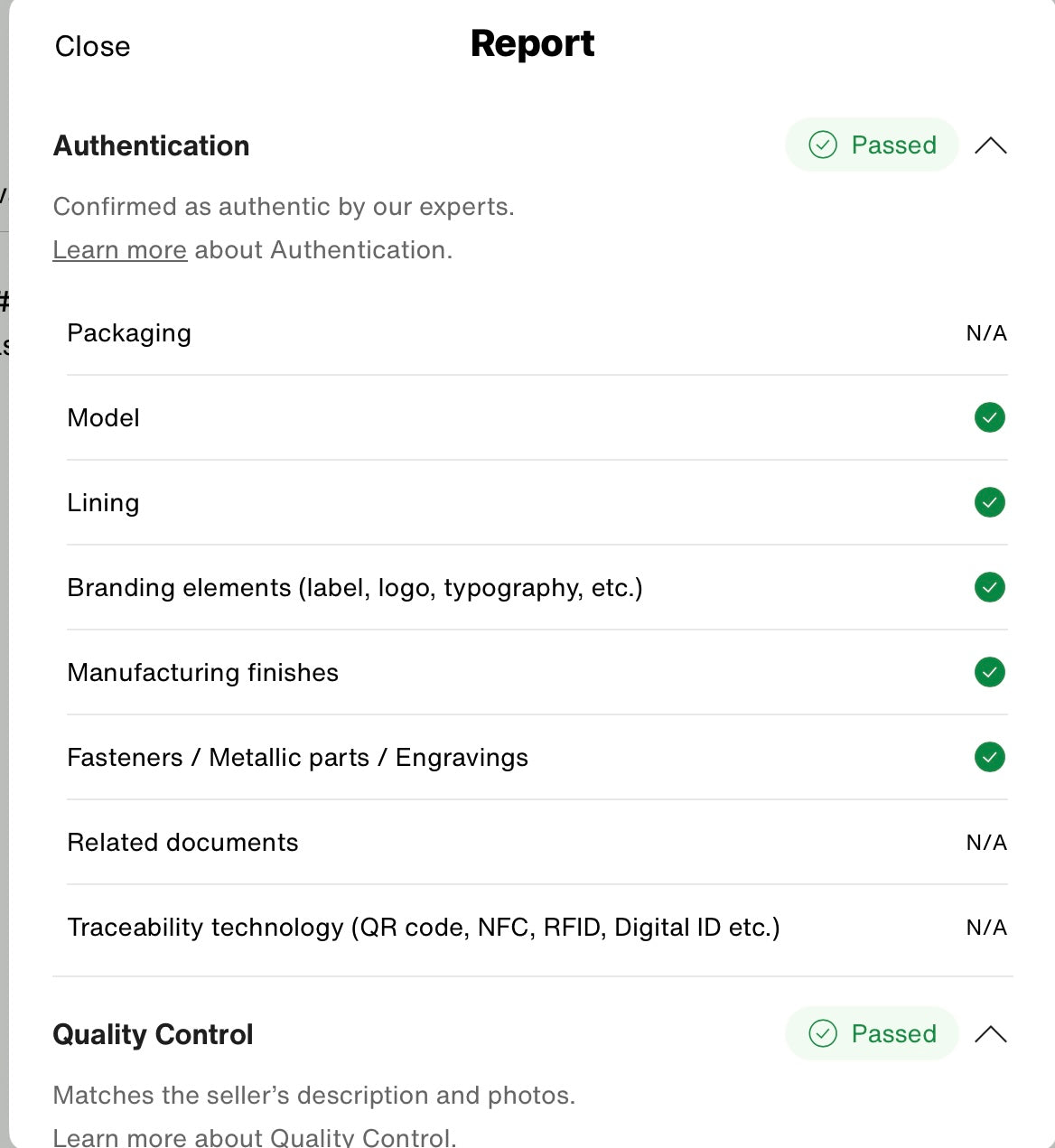Click the Authentication Passed badge
This screenshot has width=1055, height=1148.
[872, 145]
